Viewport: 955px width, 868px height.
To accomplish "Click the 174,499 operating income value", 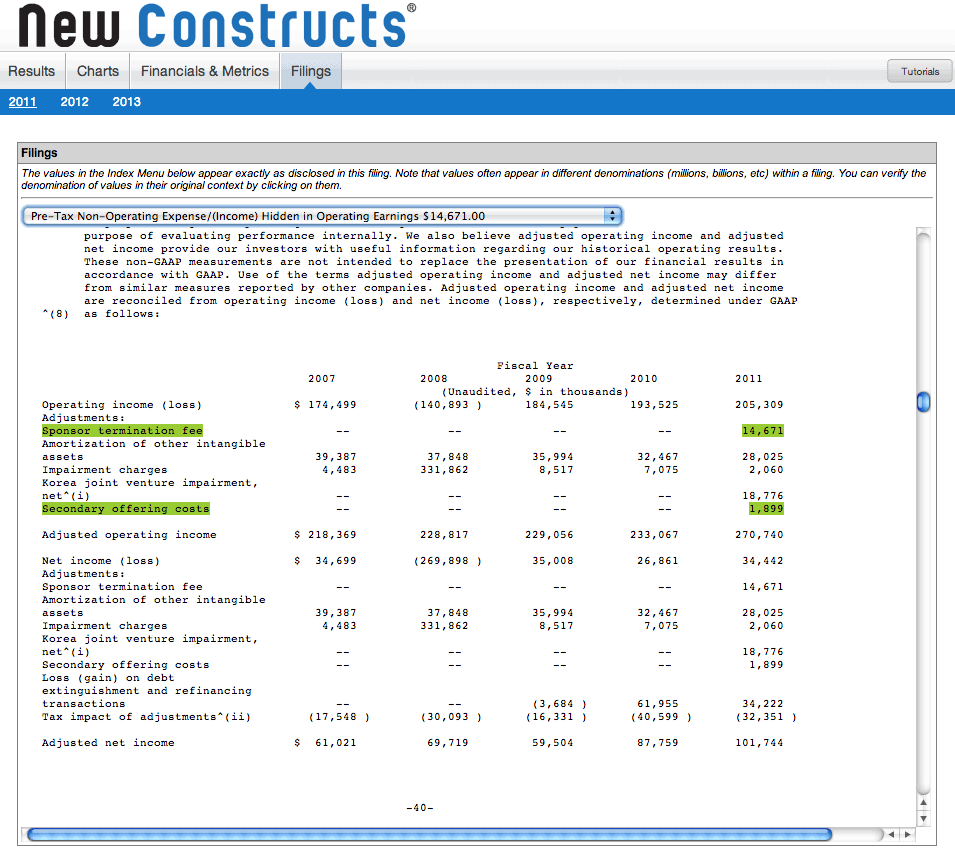I will click(x=332, y=405).
